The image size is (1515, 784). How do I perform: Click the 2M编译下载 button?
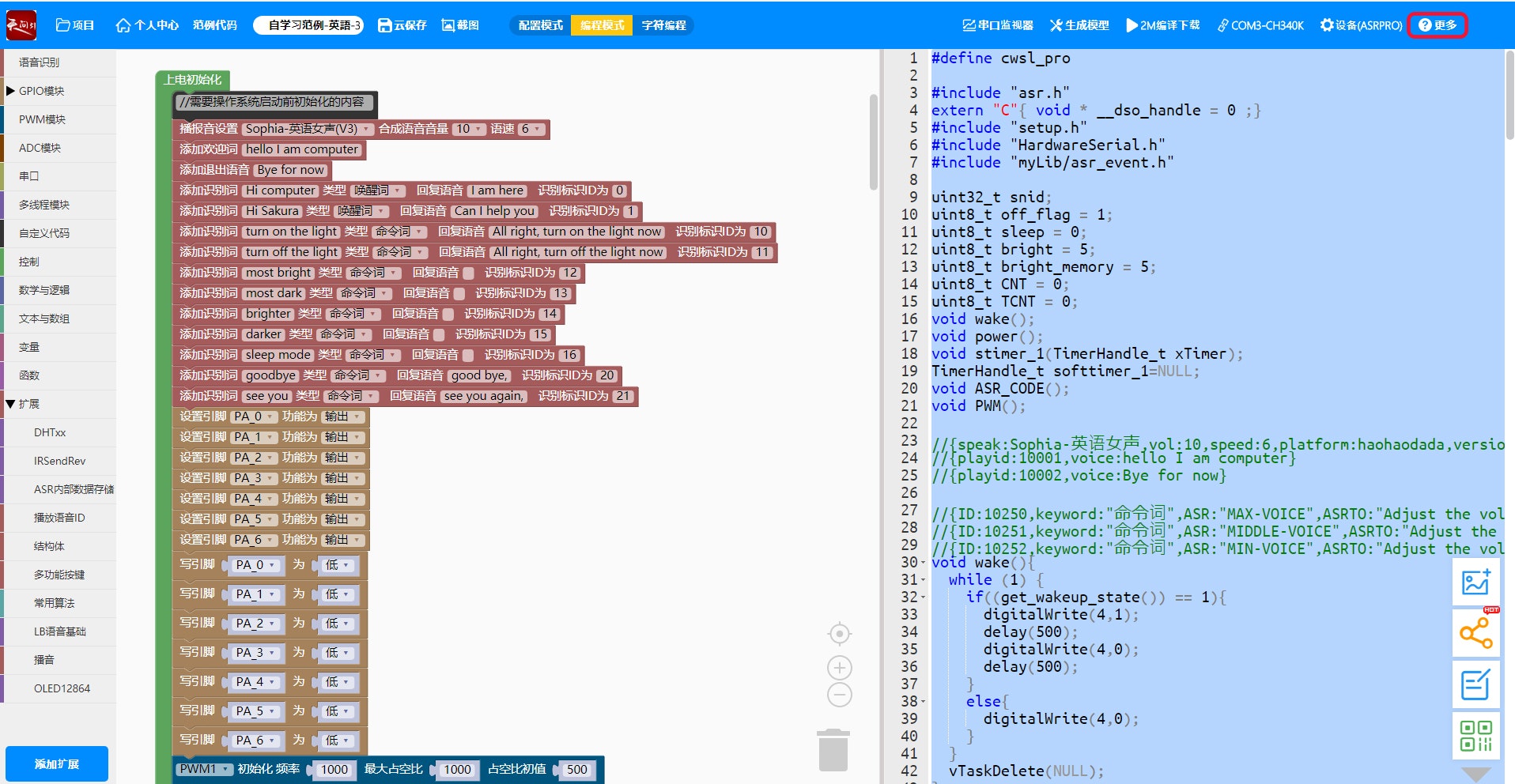pos(1162,25)
